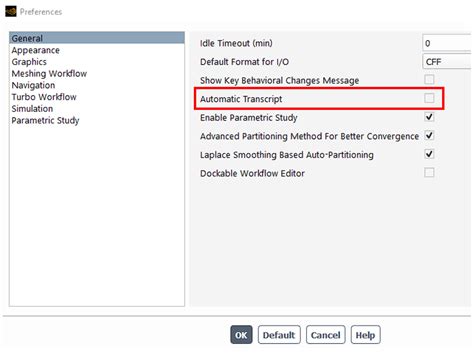Enable the Automatic Transcript checkbox

pyautogui.click(x=429, y=98)
